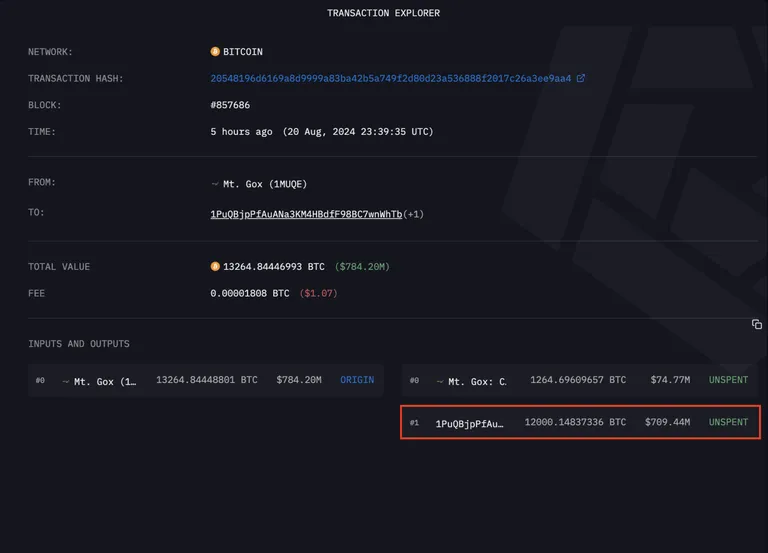Click entity icon in output #0 row
Image resolution: width=768 pixels, height=553 pixels.
[x=440, y=382]
